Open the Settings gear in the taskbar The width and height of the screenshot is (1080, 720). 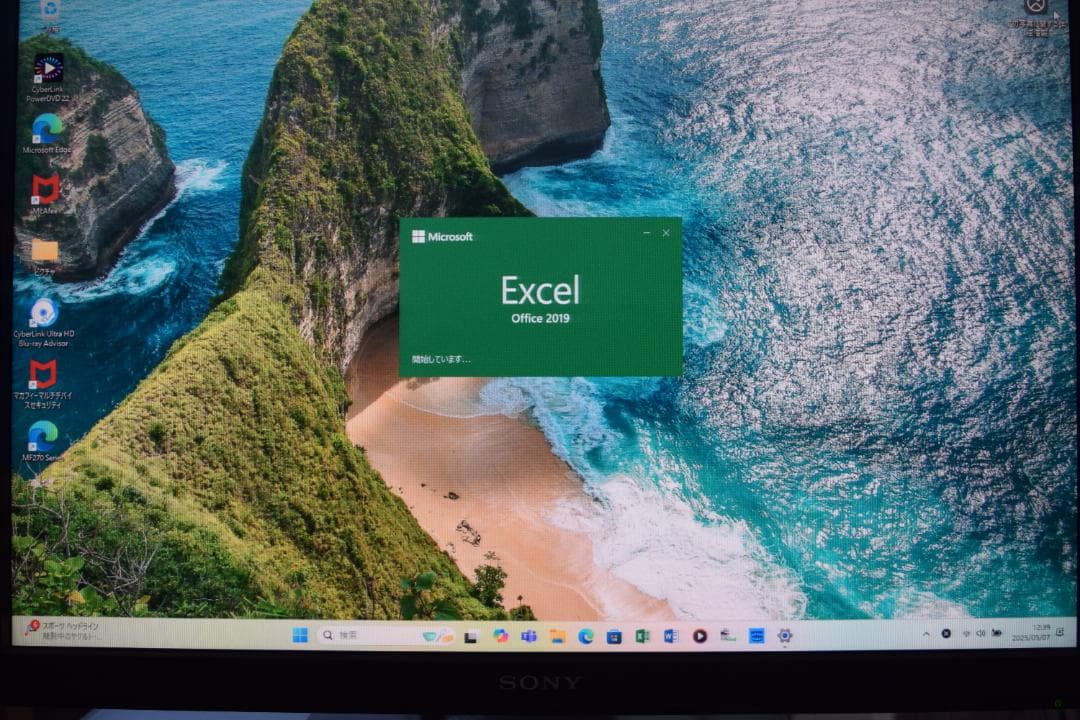click(785, 636)
